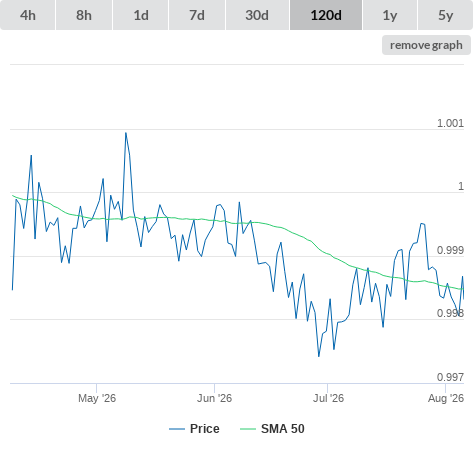Click the Jul '26 axis label
This screenshot has height=455, width=474.
click(x=328, y=398)
